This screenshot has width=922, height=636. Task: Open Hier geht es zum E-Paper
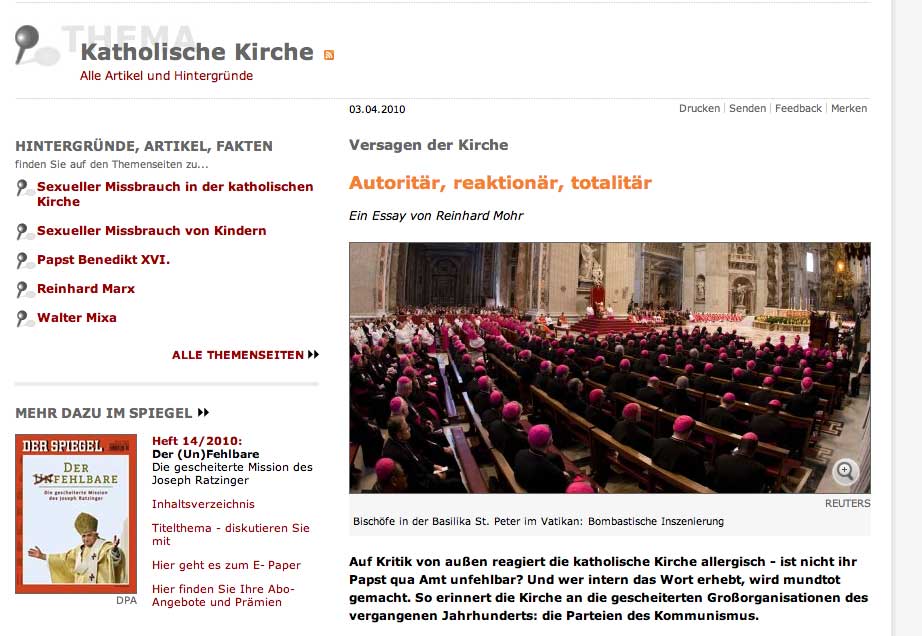(x=226, y=565)
